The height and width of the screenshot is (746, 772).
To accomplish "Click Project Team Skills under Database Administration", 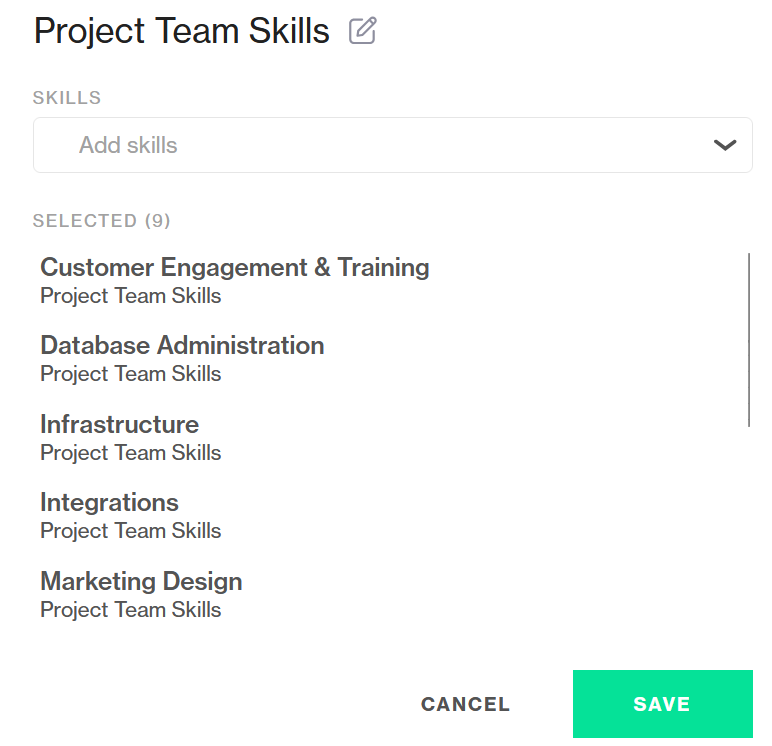I will (x=130, y=374).
